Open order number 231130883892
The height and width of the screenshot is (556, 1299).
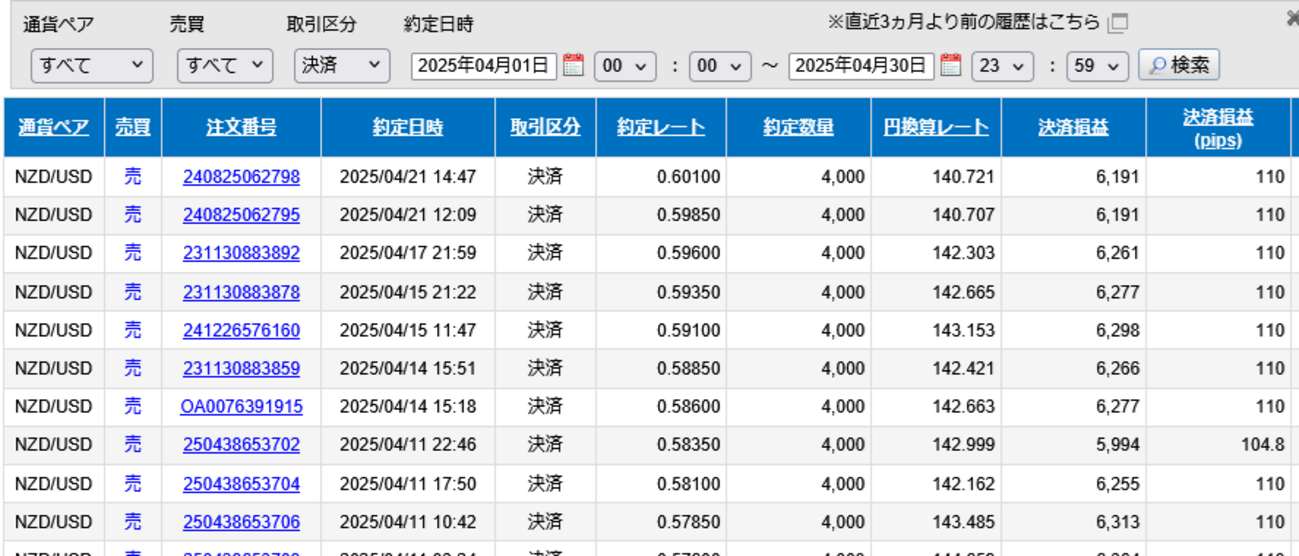241,254
